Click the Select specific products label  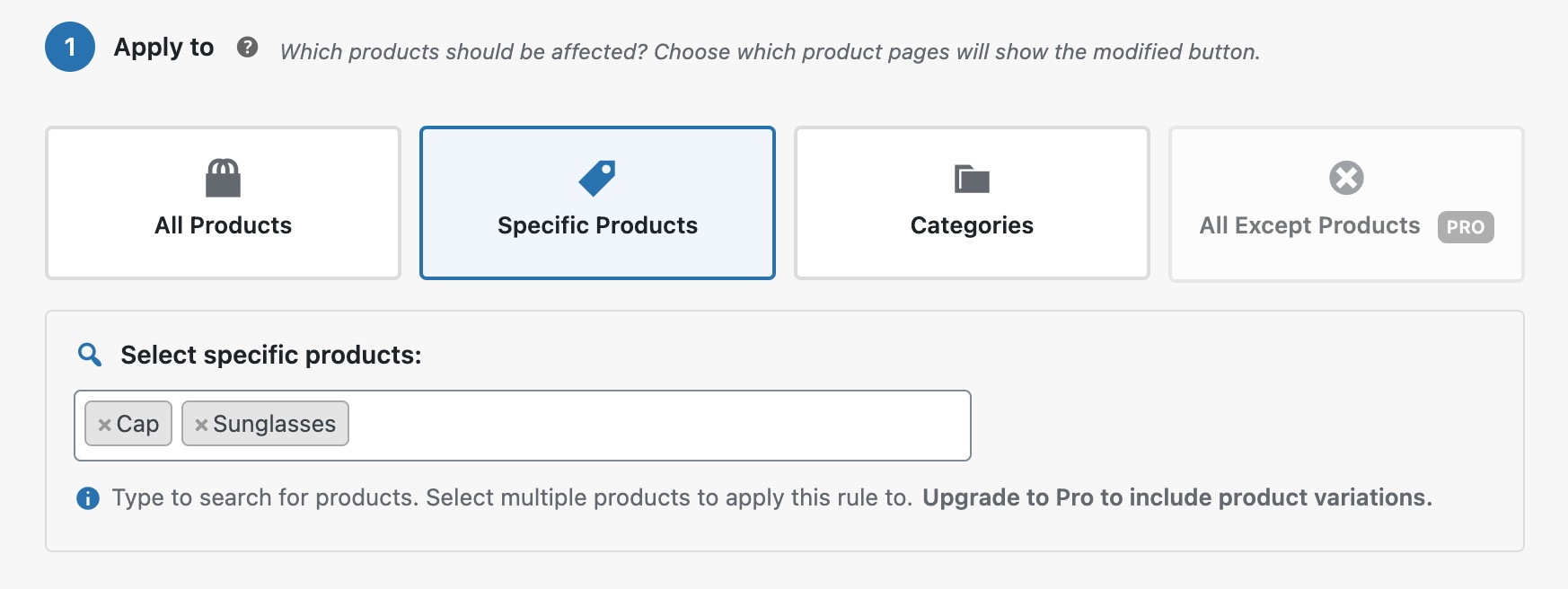pyautogui.click(x=269, y=355)
